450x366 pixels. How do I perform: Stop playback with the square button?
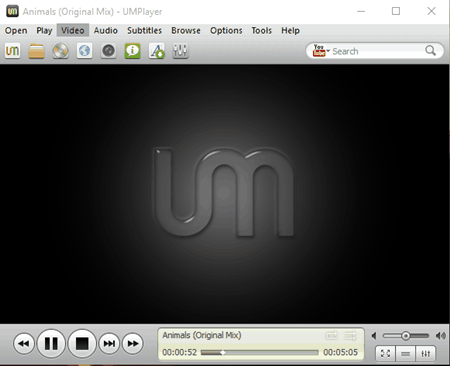point(82,343)
